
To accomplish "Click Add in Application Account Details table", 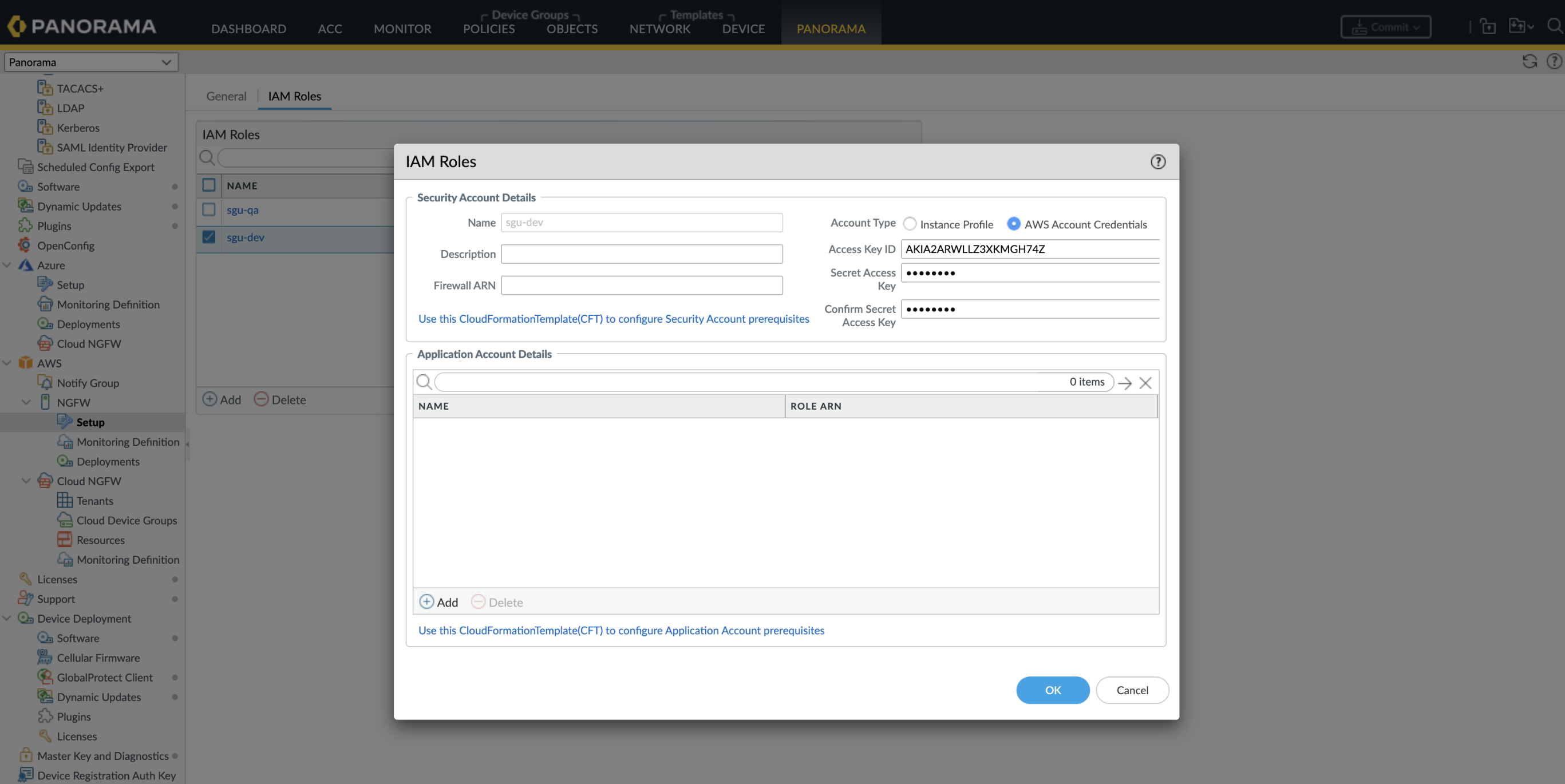I will pyautogui.click(x=438, y=602).
